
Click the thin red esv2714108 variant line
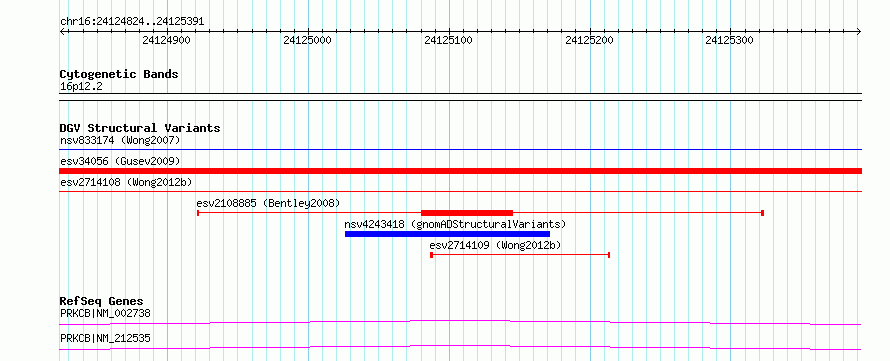(x=461, y=192)
